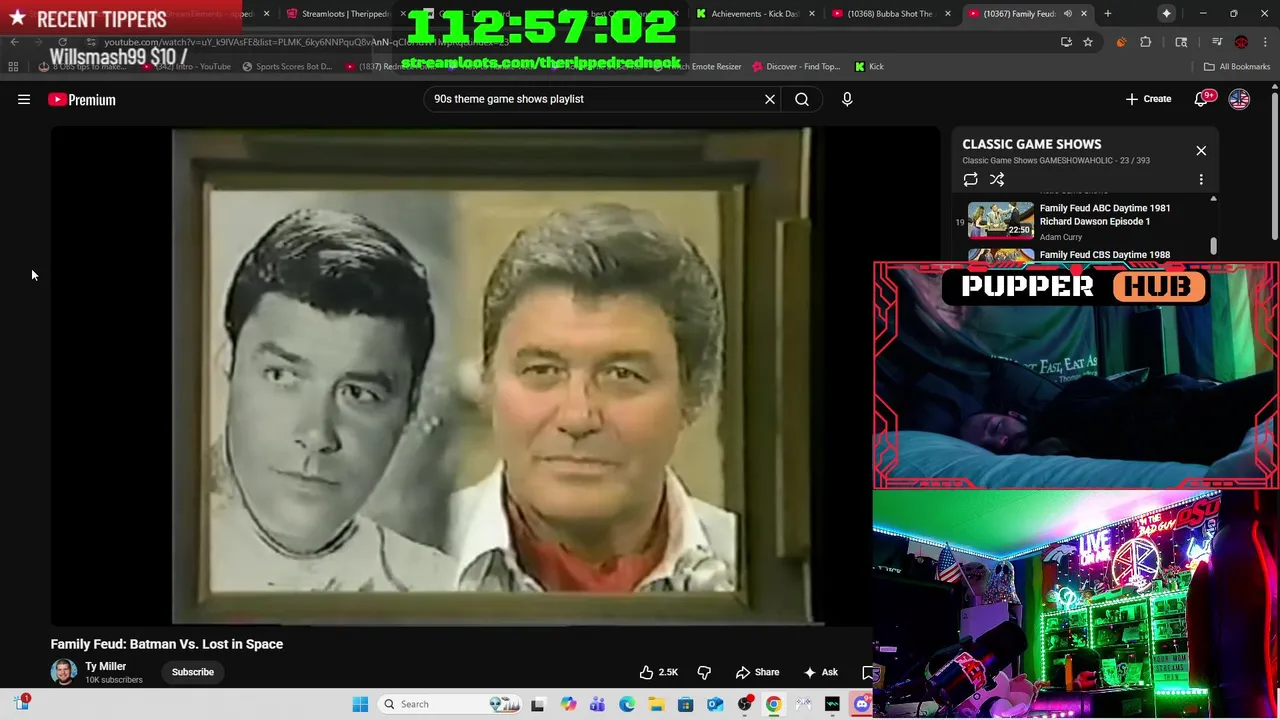Click the orange extension icon in toolbar

tap(1121, 42)
